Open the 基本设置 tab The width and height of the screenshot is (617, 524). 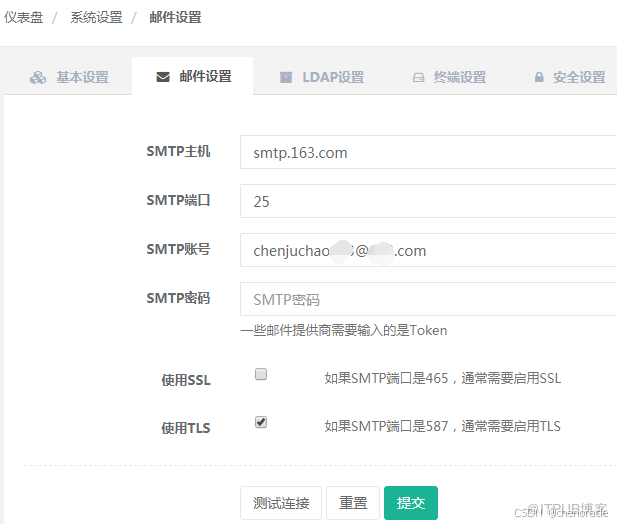69,77
